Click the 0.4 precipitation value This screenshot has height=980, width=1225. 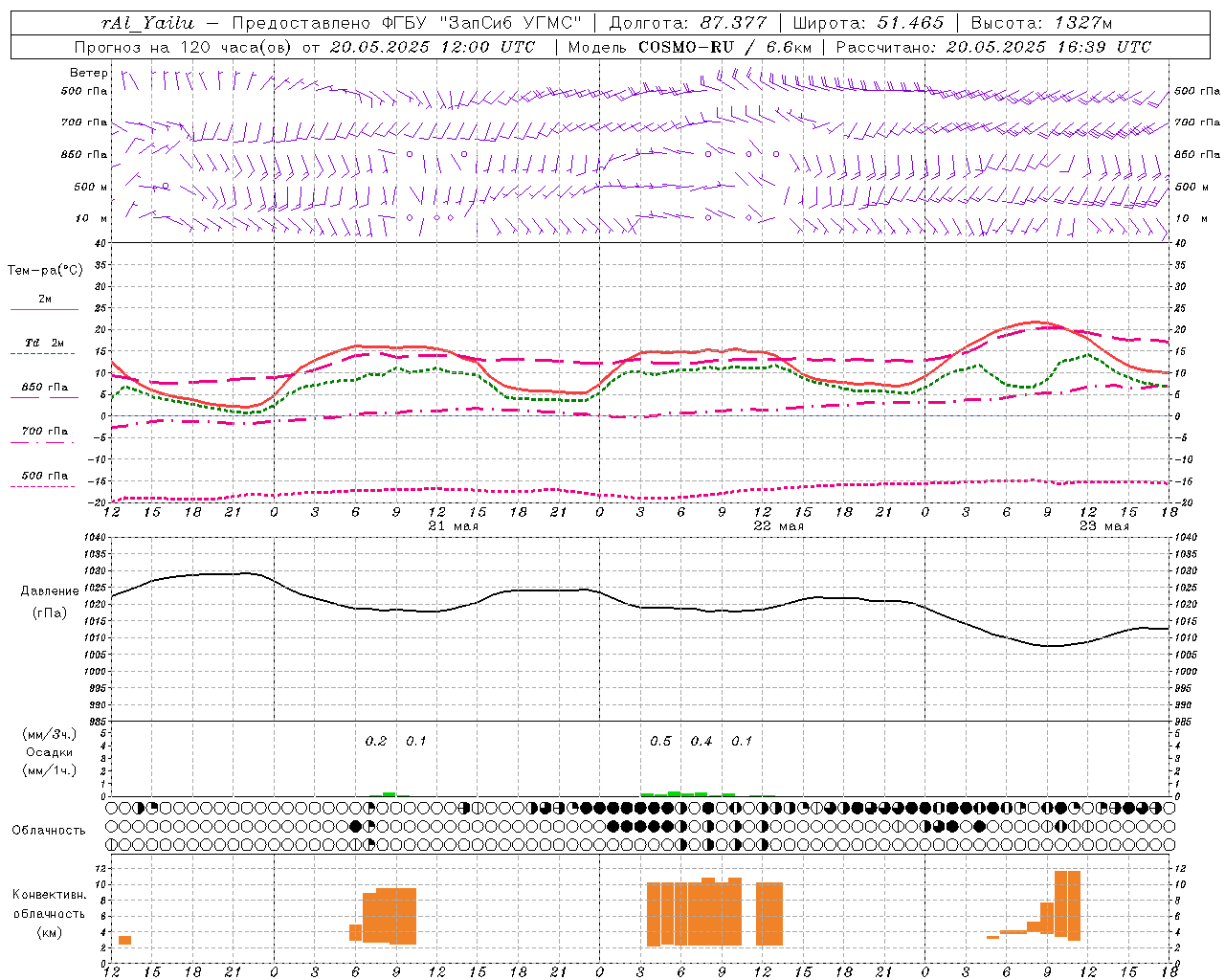point(702,742)
